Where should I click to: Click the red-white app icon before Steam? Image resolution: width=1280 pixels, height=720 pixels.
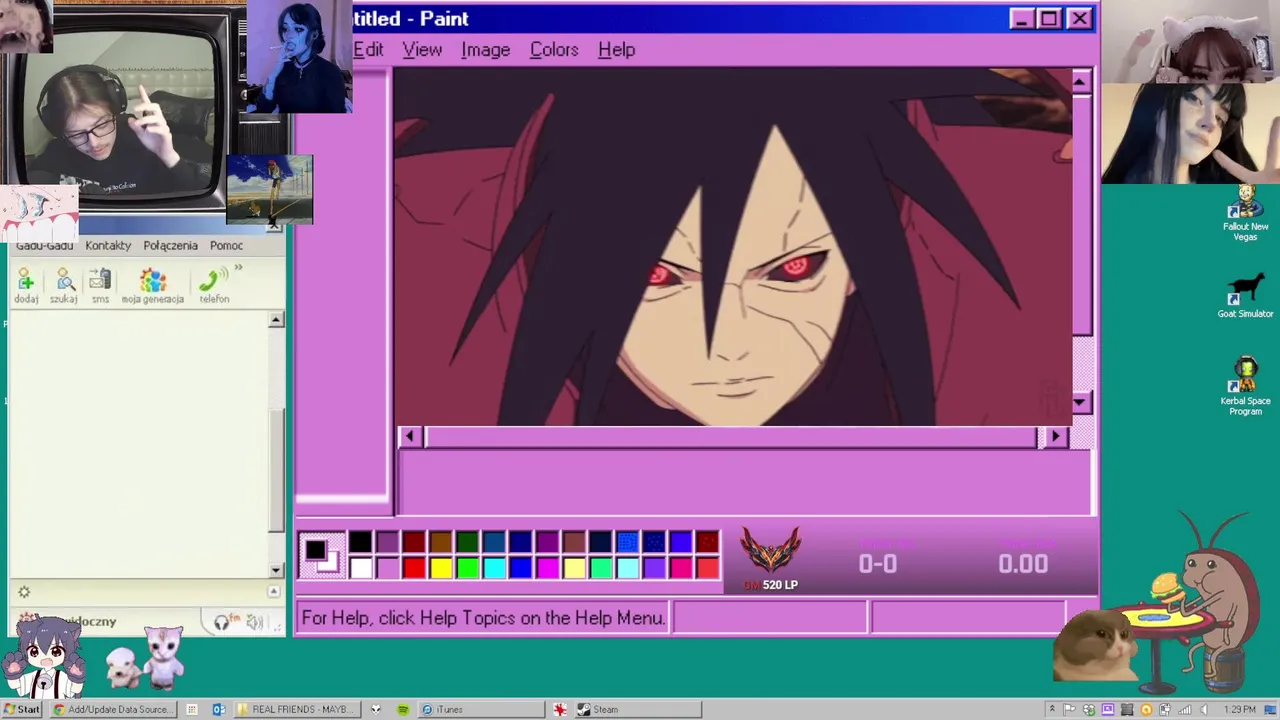pyautogui.click(x=560, y=709)
